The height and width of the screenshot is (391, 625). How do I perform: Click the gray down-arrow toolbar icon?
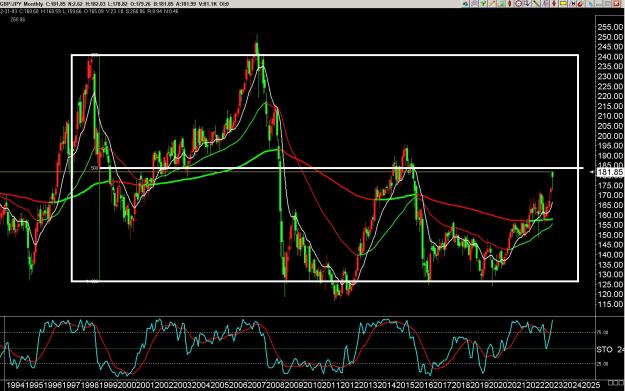[x=527, y=4]
